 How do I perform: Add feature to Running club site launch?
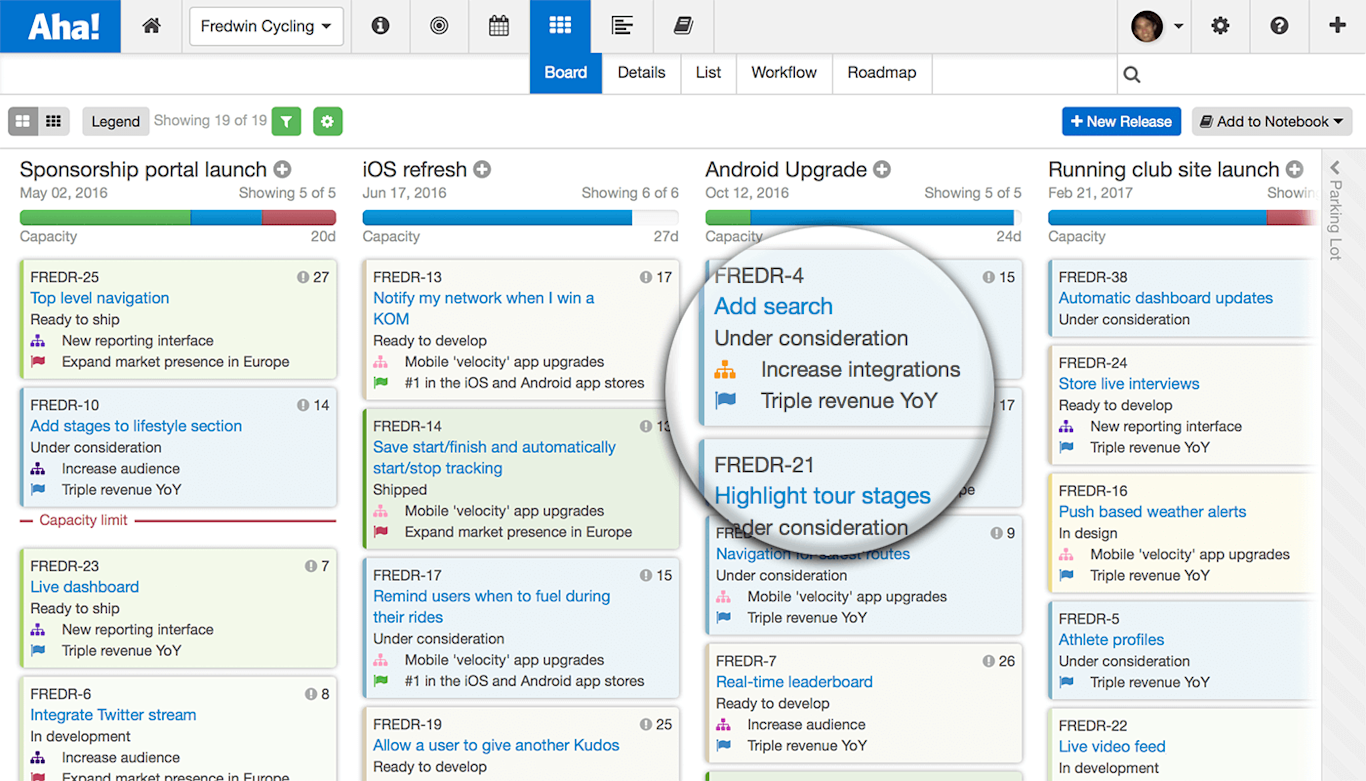tap(1295, 170)
